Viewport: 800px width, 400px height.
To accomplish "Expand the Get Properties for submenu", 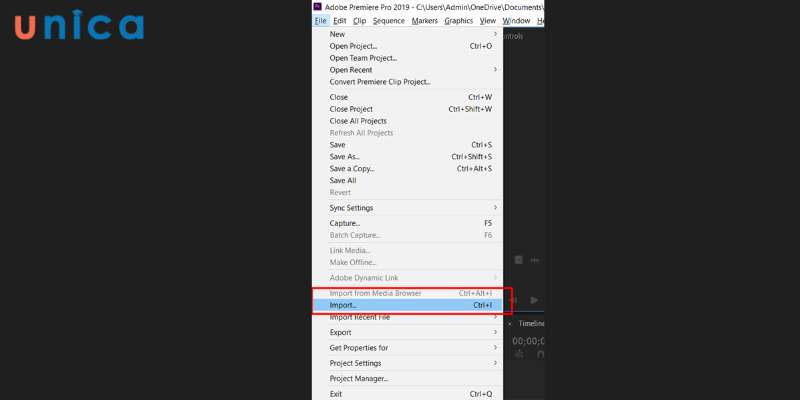I will 407,347.
